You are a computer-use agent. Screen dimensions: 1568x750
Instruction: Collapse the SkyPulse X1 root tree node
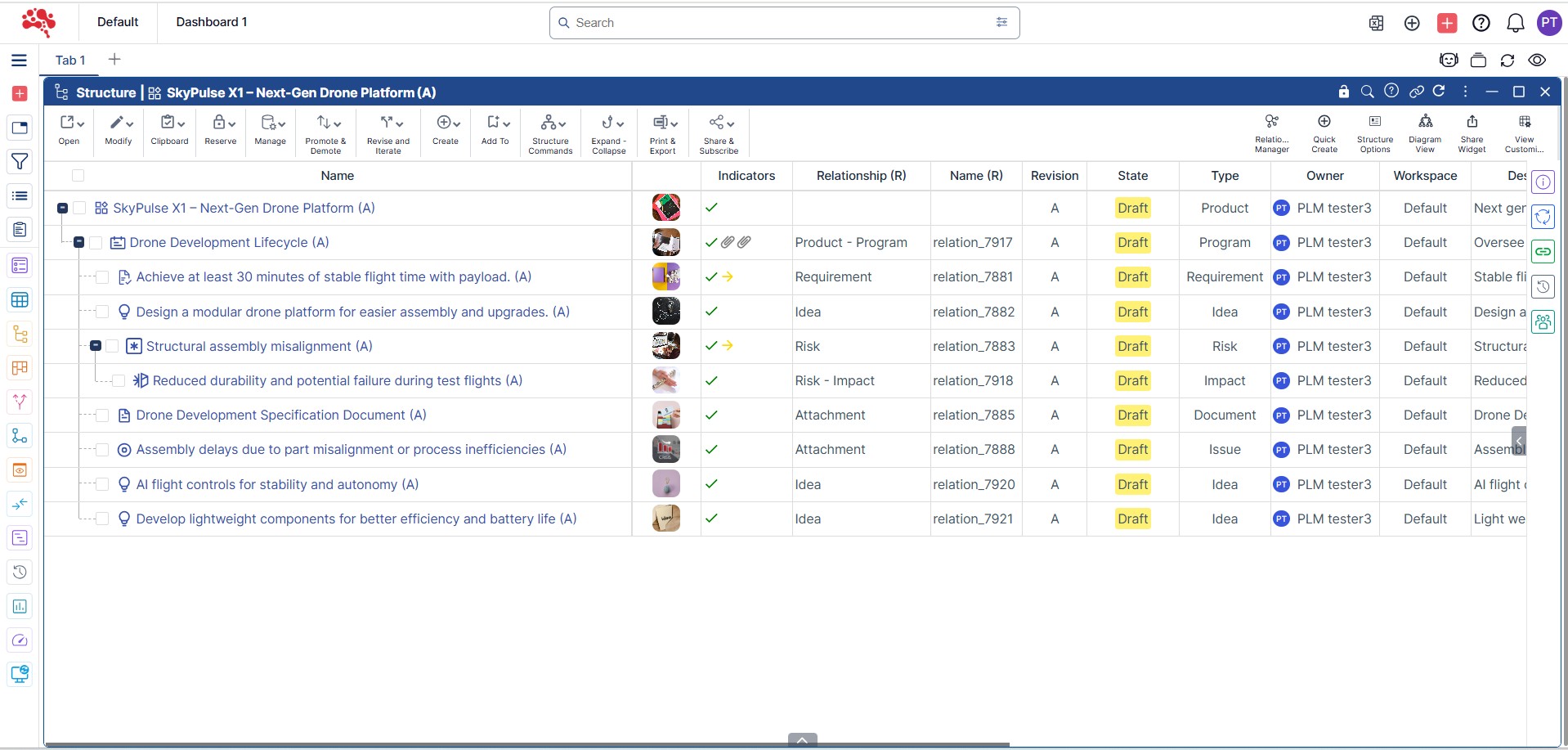tap(62, 209)
